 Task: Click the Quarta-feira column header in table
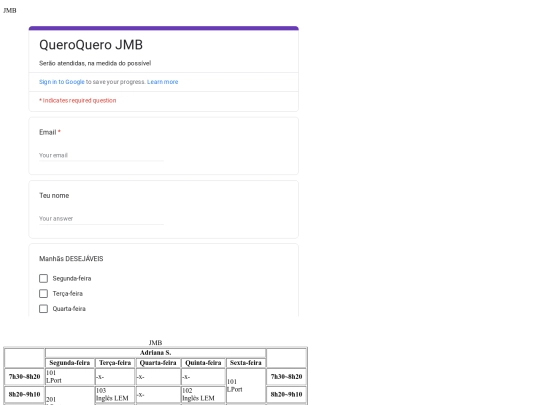pos(158,363)
